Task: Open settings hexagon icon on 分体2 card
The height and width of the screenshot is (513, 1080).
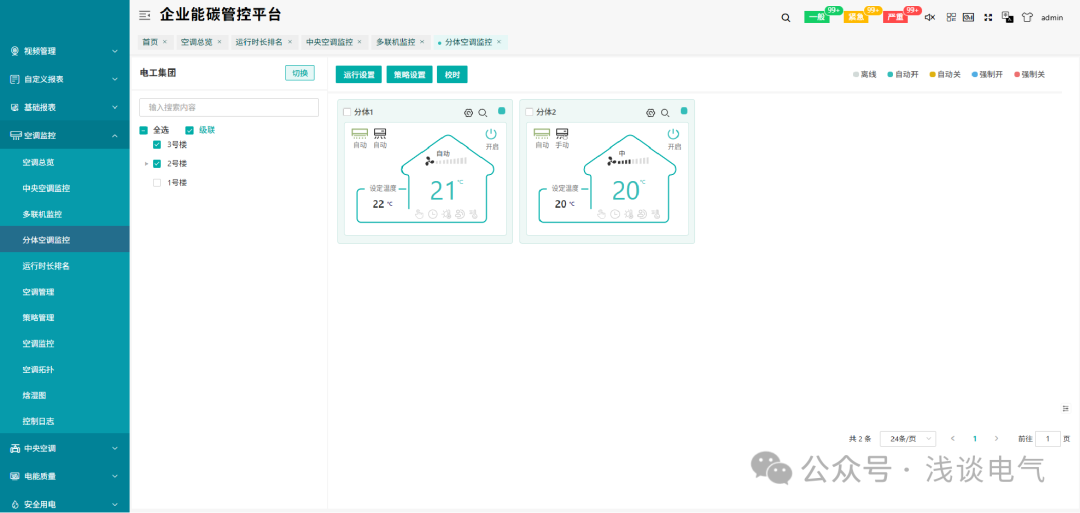Action: [x=650, y=113]
